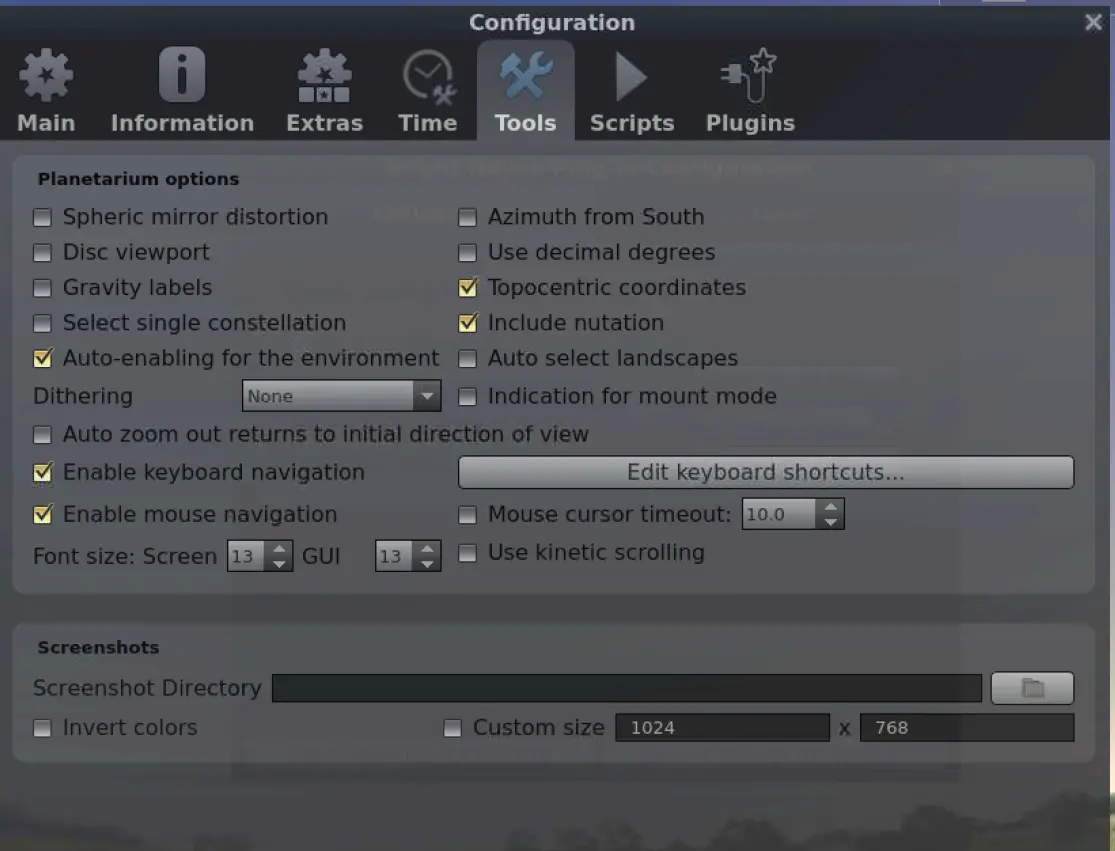Uncheck Topocentric coordinates
Viewport: 1115px width, 851px height.
467,288
